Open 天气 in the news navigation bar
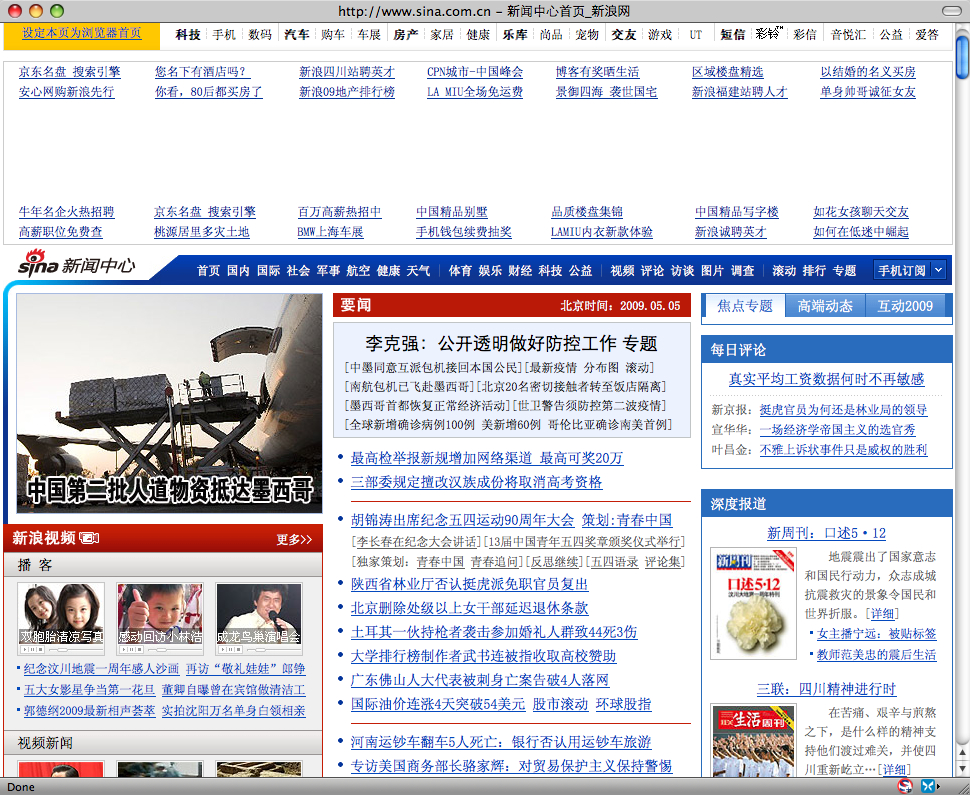970x795 pixels. [418, 270]
